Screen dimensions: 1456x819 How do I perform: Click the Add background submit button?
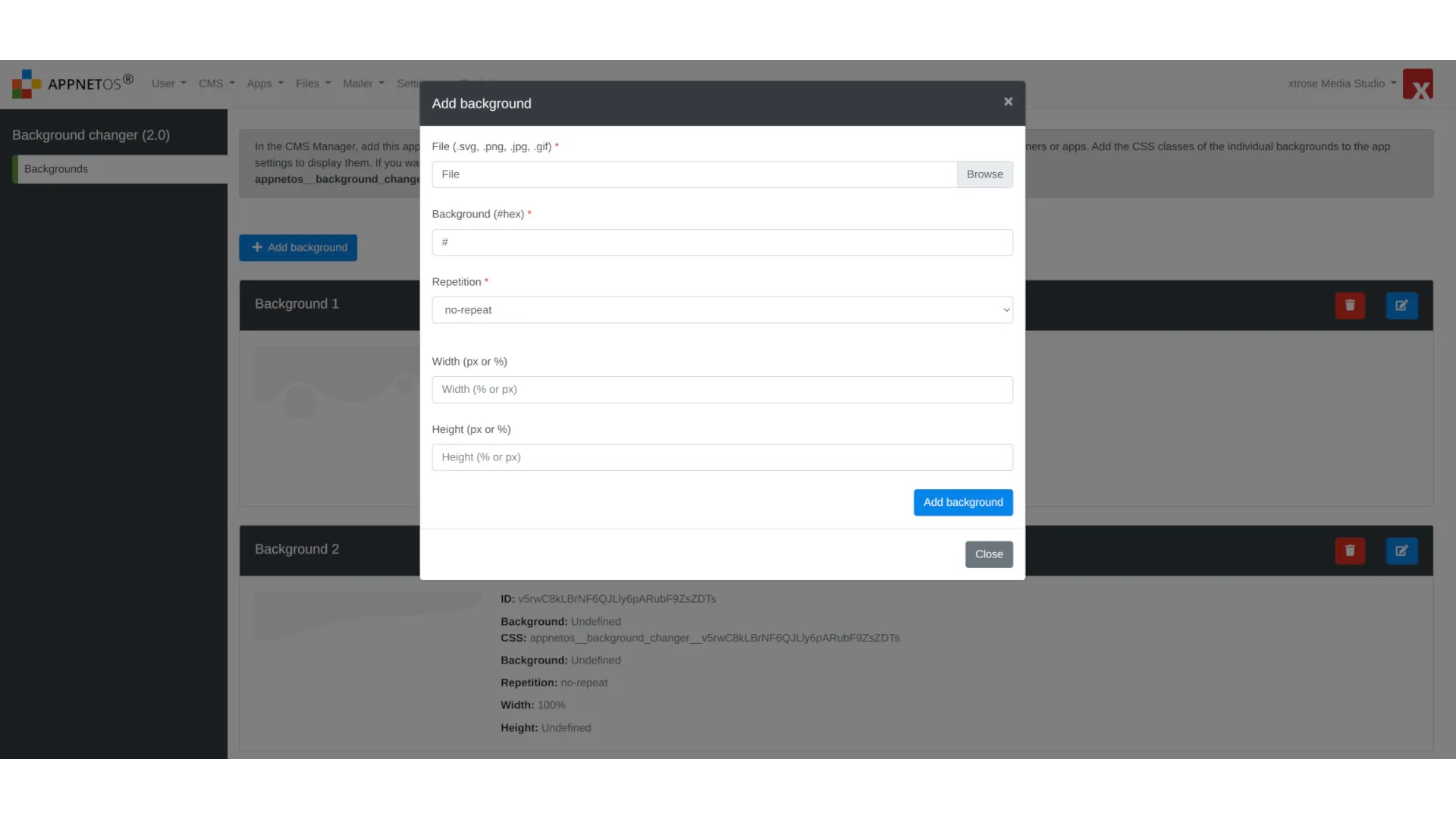963,501
